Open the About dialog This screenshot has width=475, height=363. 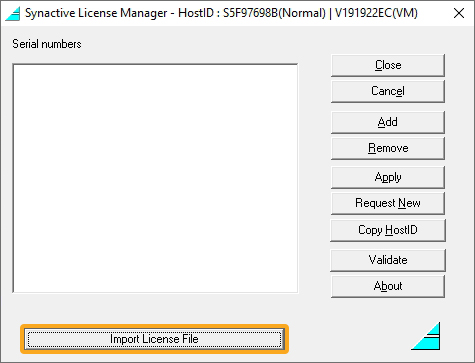coord(388,286)
